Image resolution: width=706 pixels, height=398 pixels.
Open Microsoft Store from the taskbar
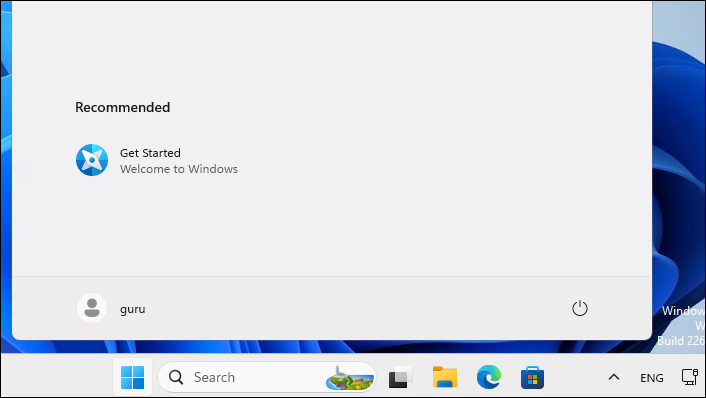click(x=532, y=377)
